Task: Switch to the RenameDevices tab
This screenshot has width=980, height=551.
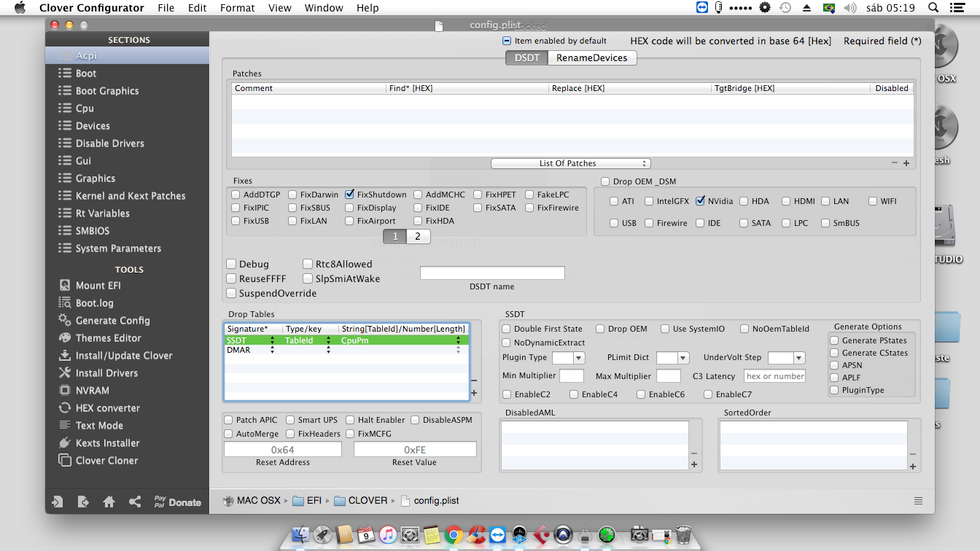Action: click(591, 57)
